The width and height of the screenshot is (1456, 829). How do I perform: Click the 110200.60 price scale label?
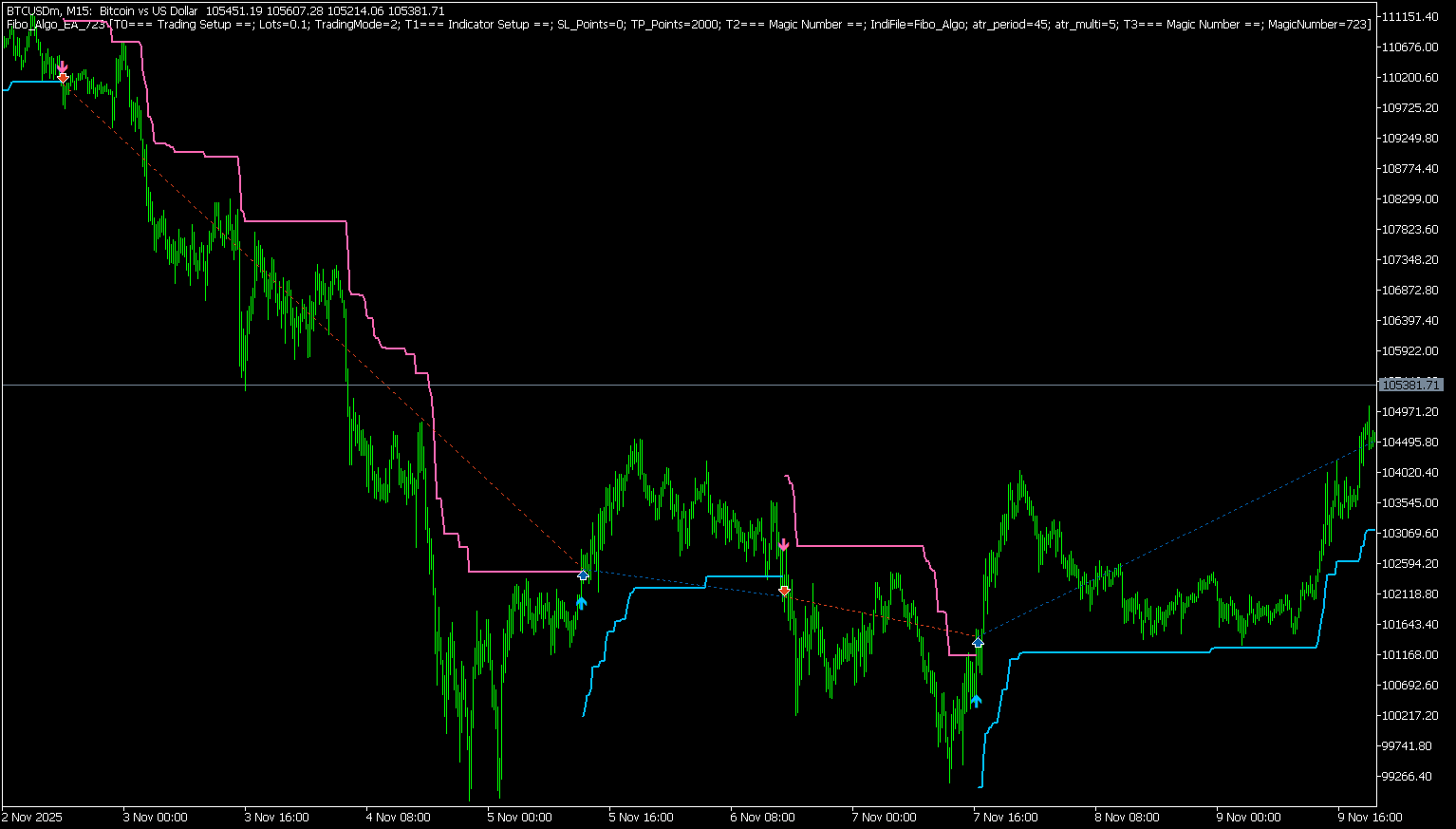click(x=1410, y=77)
